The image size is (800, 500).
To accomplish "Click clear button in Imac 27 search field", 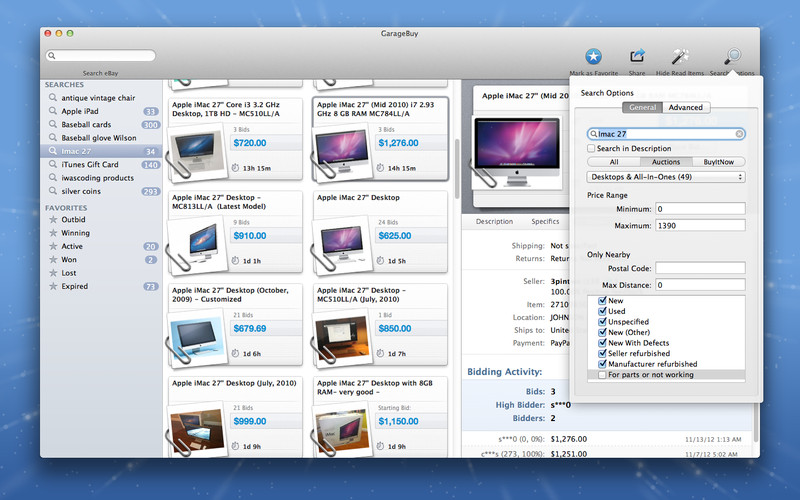I will click(x=739, y=134).
